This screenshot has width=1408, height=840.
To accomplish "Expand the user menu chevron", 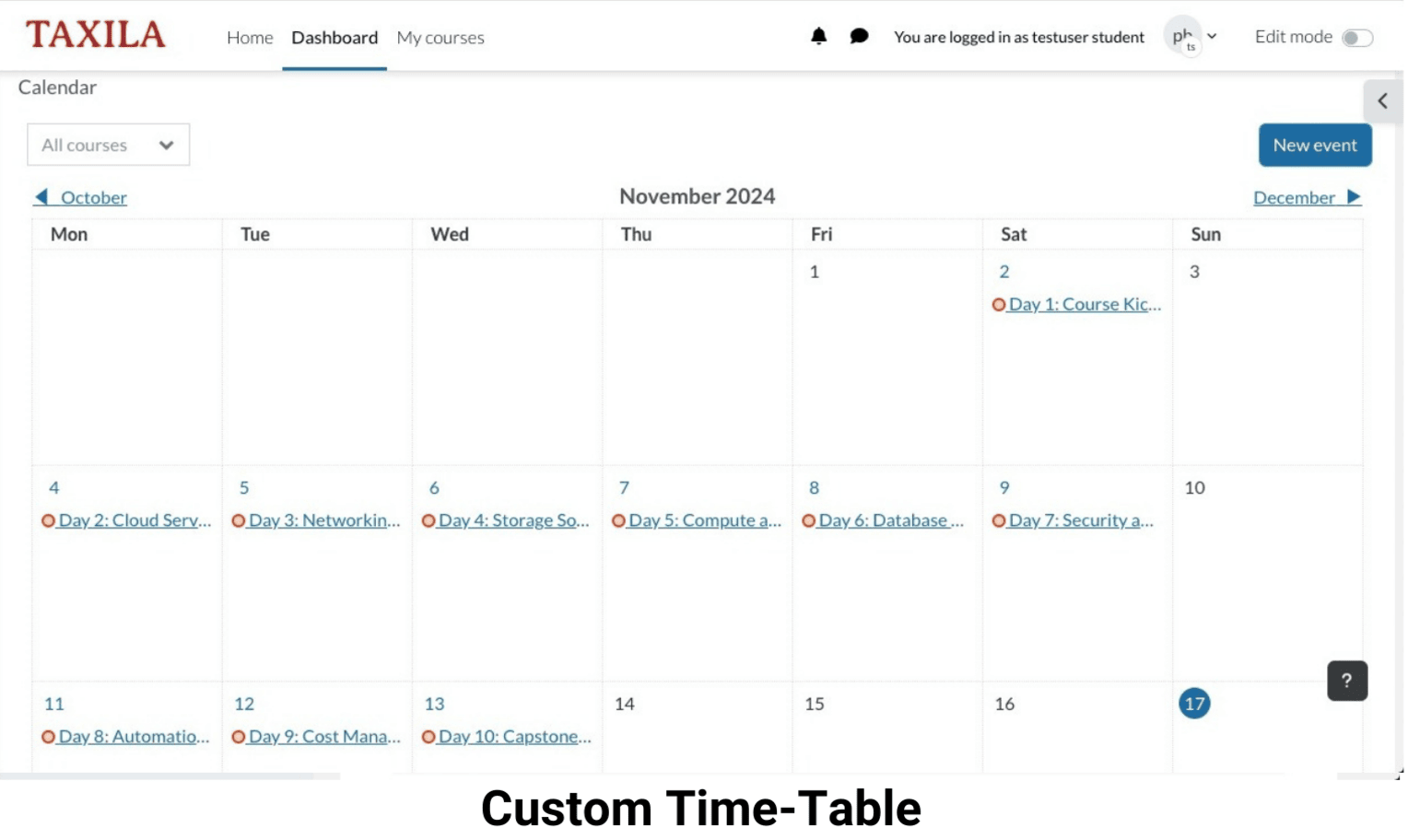I will (x=1213, y=37).
